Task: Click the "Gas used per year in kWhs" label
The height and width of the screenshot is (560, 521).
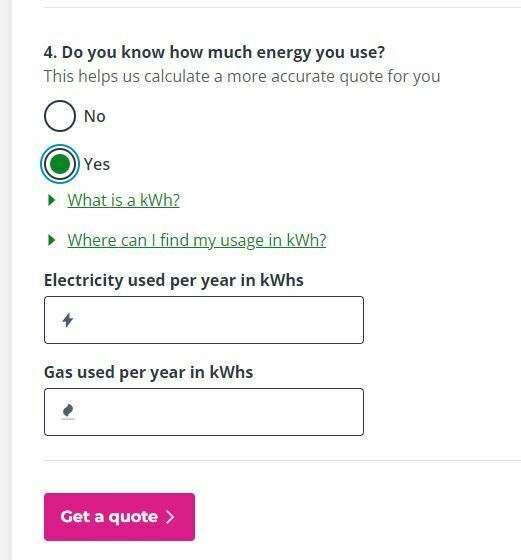Action: (149, 372)
